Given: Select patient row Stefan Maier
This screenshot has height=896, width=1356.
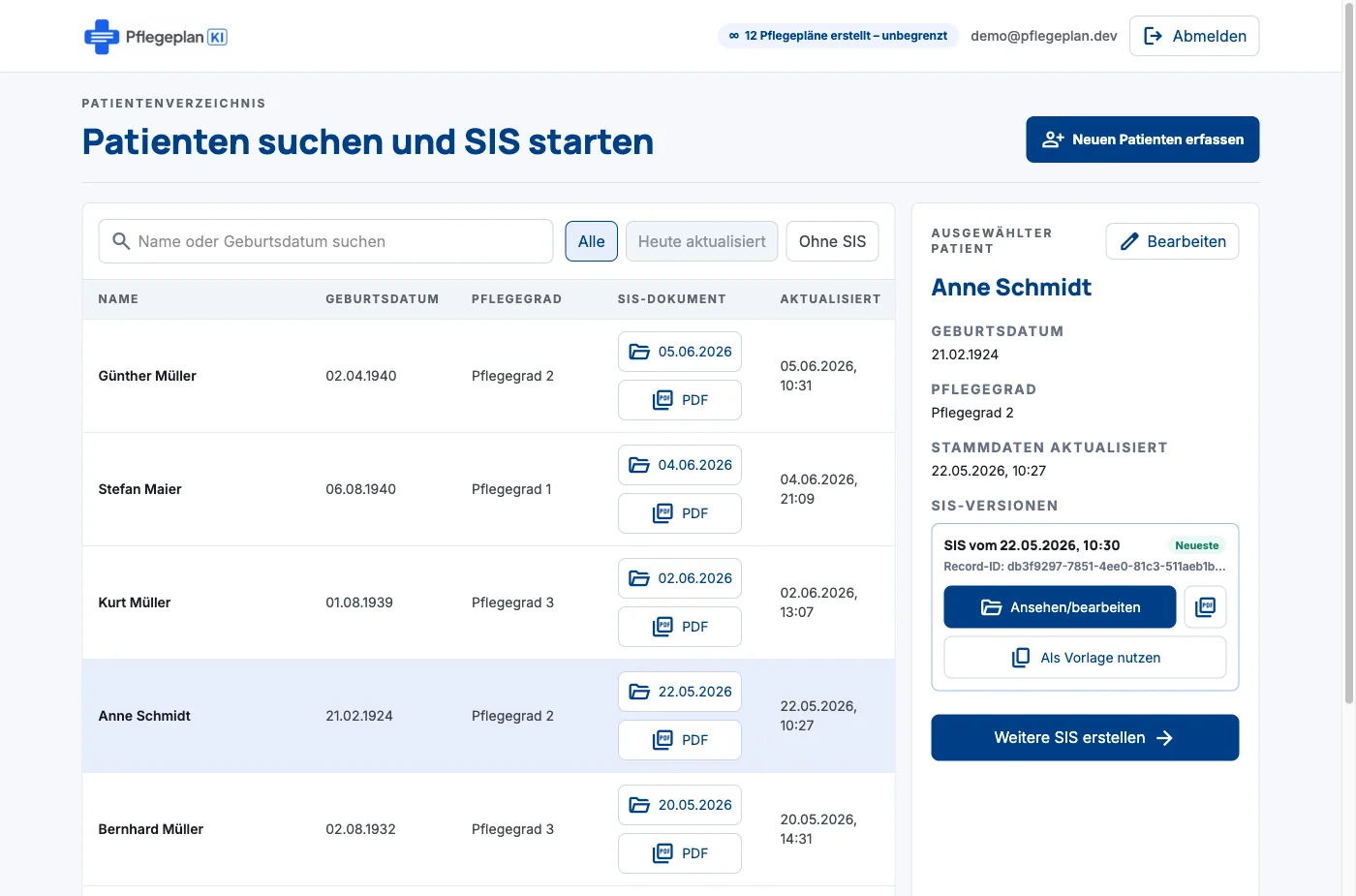Looking at the screenshot, I should (x=489, y=489).
